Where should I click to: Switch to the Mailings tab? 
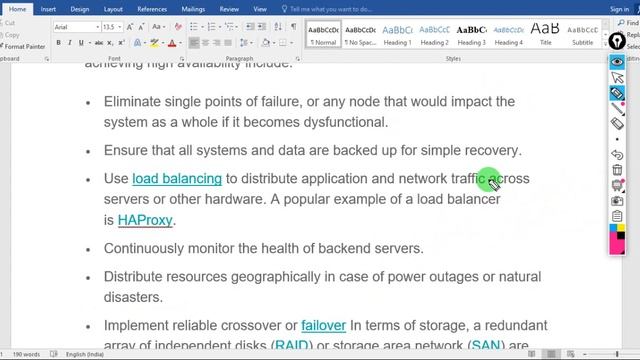click(193, 9)
